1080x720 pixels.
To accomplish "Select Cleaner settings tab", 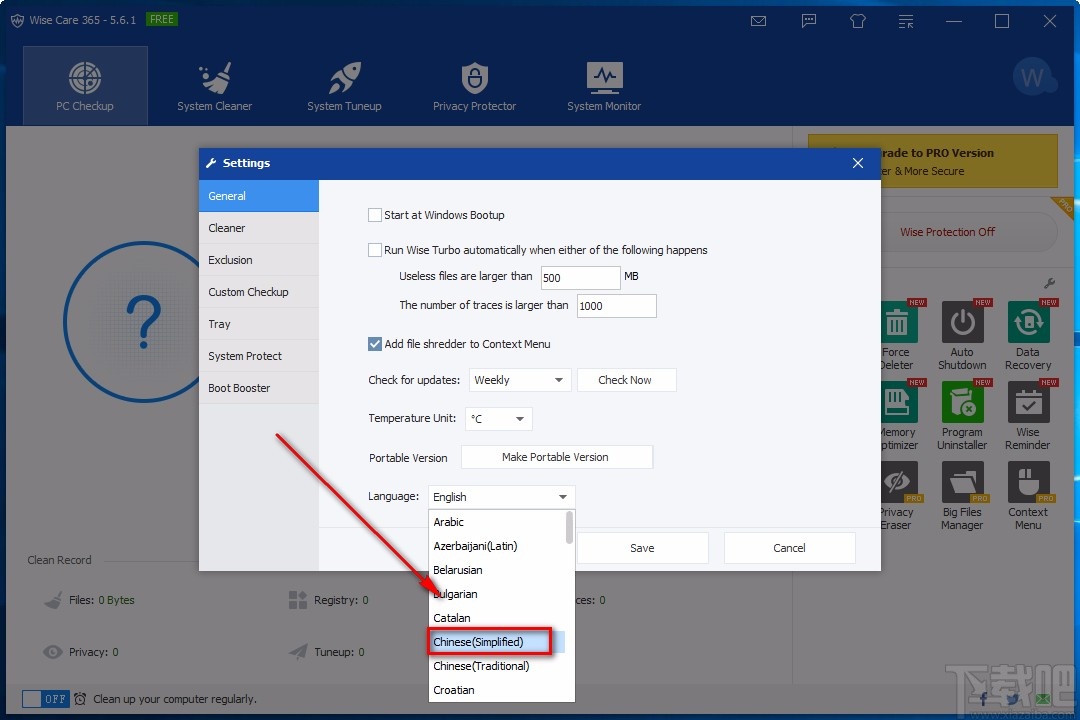I will 259,228.
